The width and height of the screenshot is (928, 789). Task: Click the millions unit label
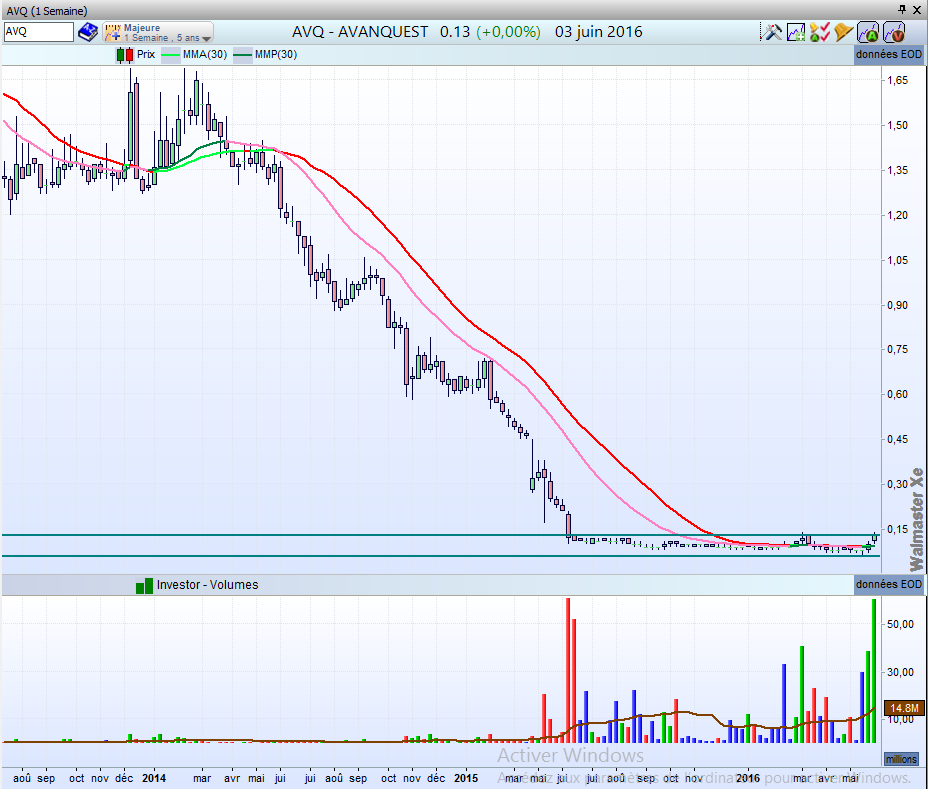901,759
